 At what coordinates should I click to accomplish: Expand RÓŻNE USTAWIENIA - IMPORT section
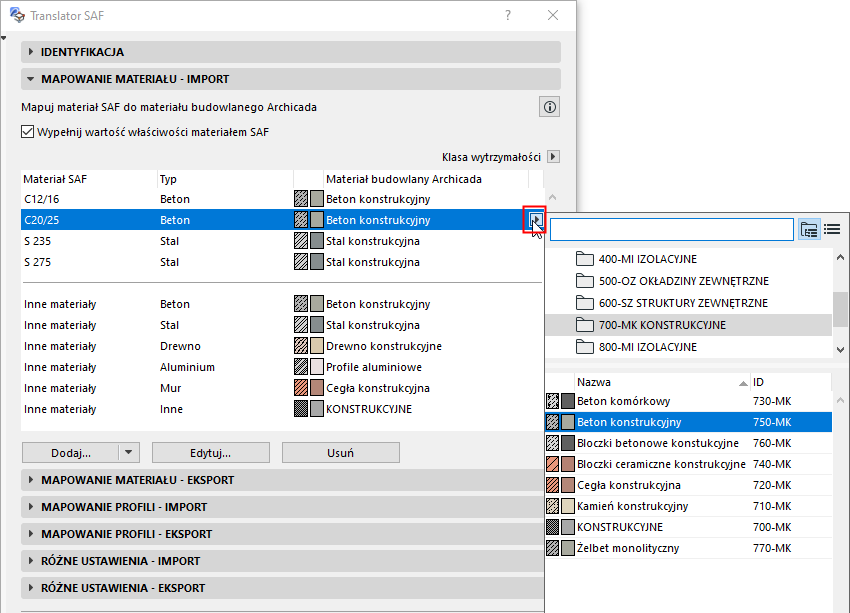click(282, 561)
